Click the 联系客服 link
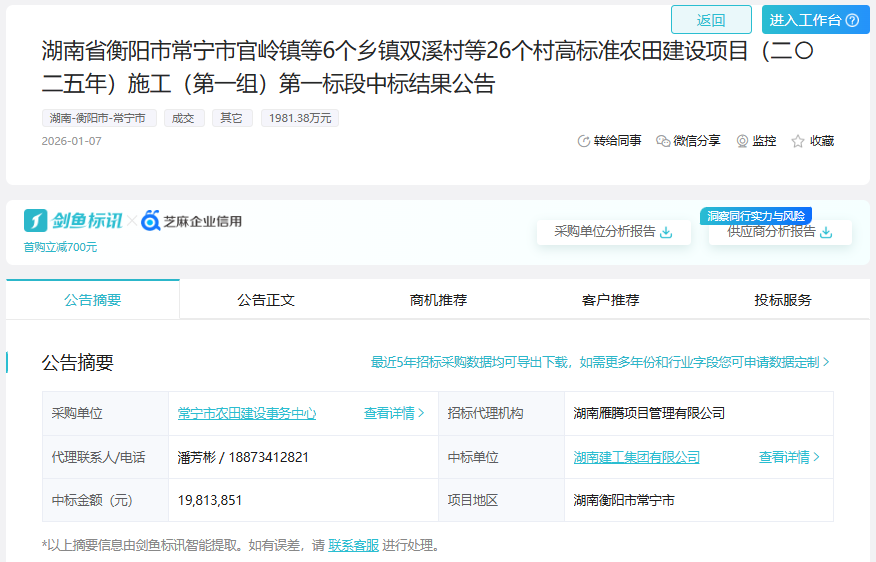This screenshot has width=876, height=562. (x=353, y=545)
